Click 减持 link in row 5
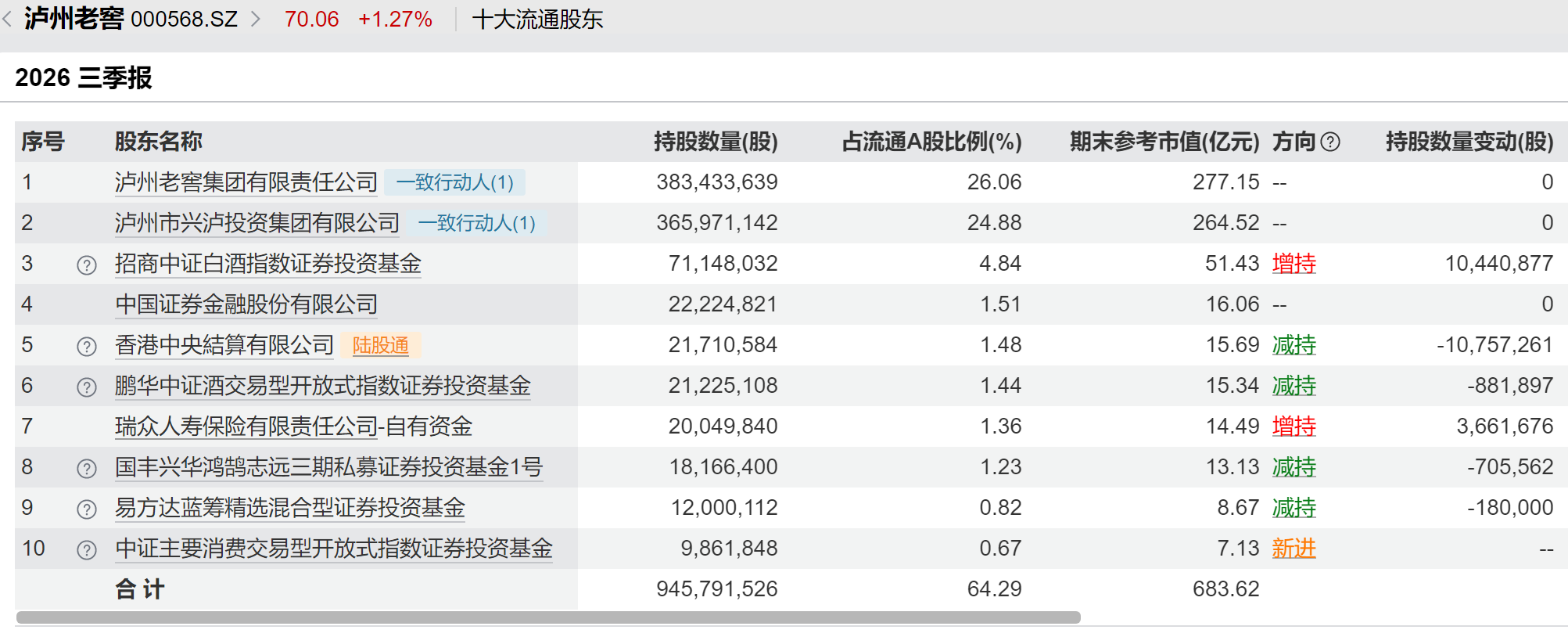1568x637 pixels. click(x=1294, y=345)
